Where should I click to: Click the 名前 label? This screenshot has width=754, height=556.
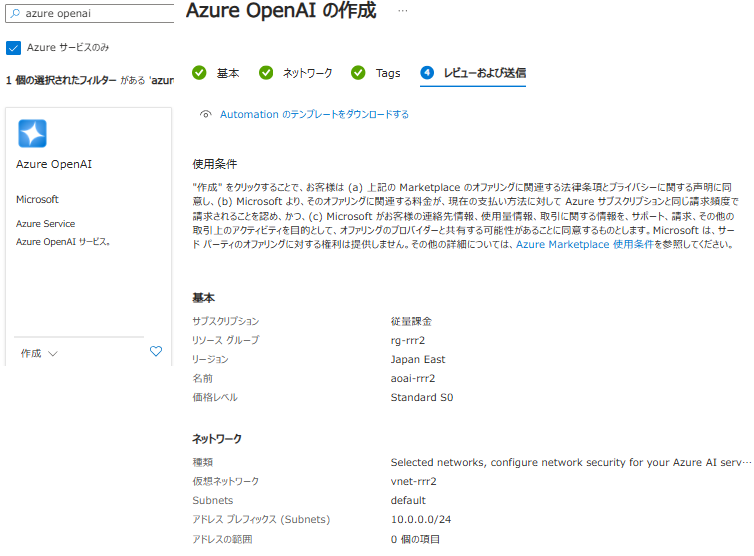202,379
